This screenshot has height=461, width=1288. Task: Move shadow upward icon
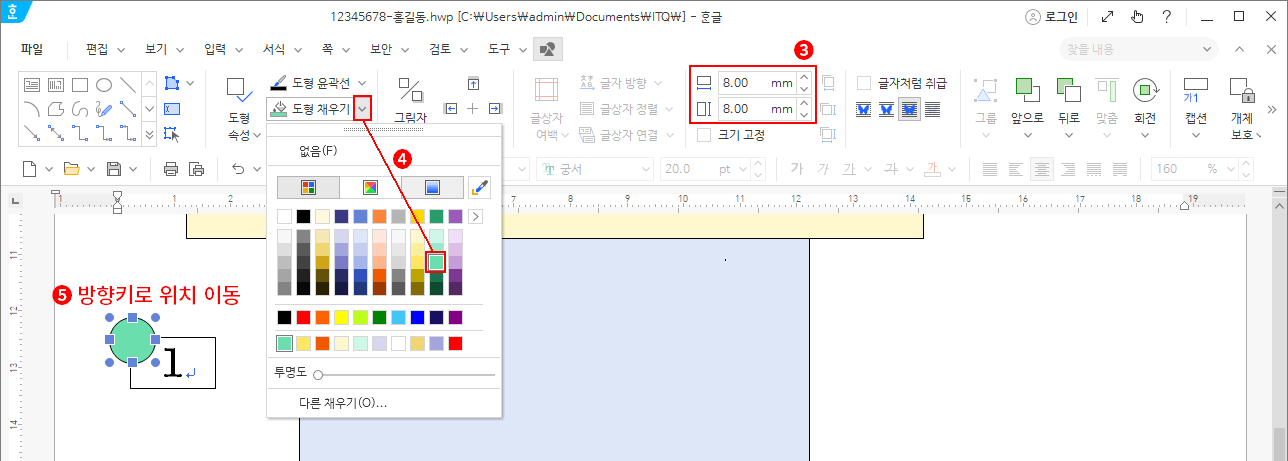[x=473, y=83]
